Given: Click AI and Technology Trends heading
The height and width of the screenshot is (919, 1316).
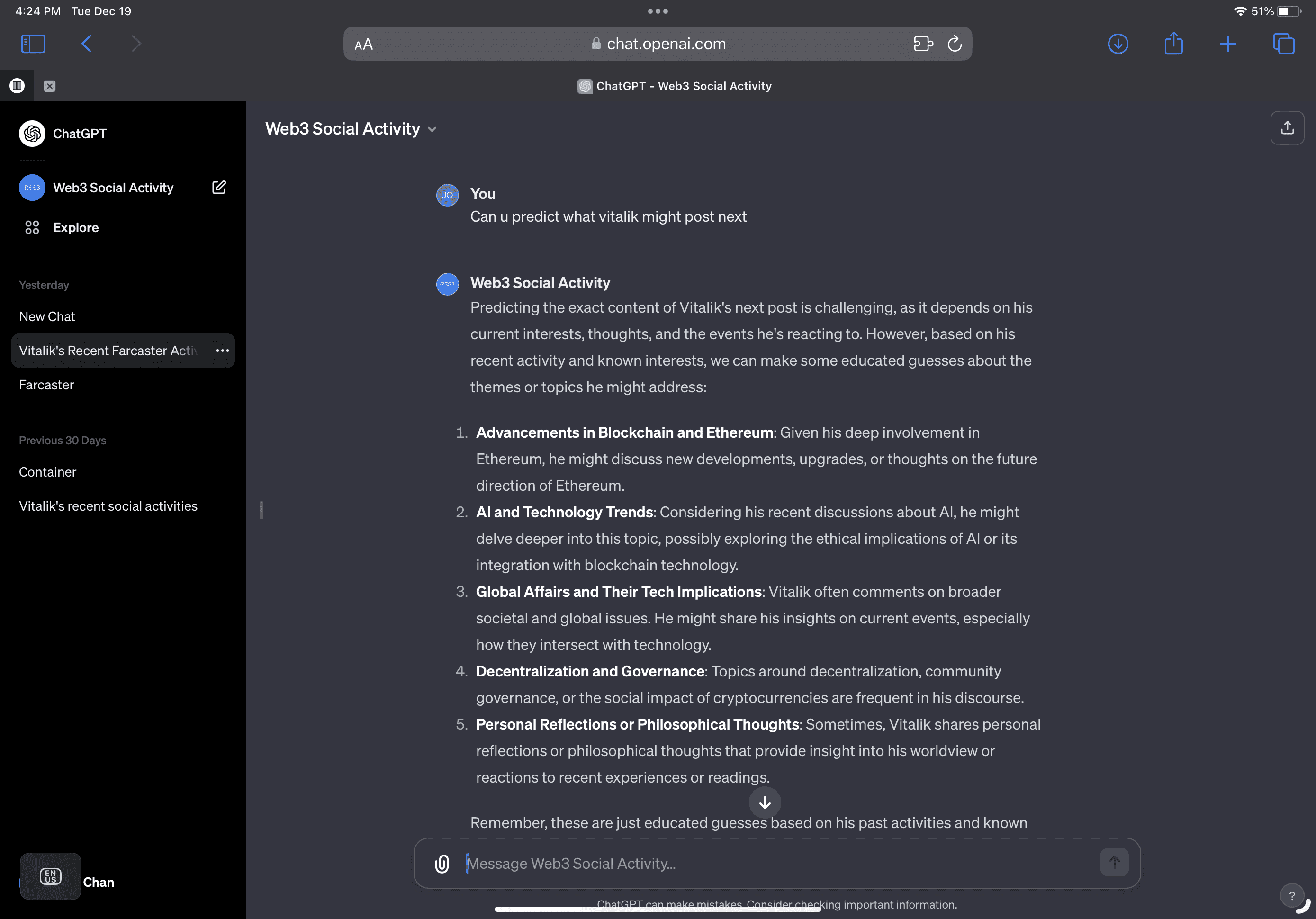Looking at the screenshot, I should tap(564, 513).
